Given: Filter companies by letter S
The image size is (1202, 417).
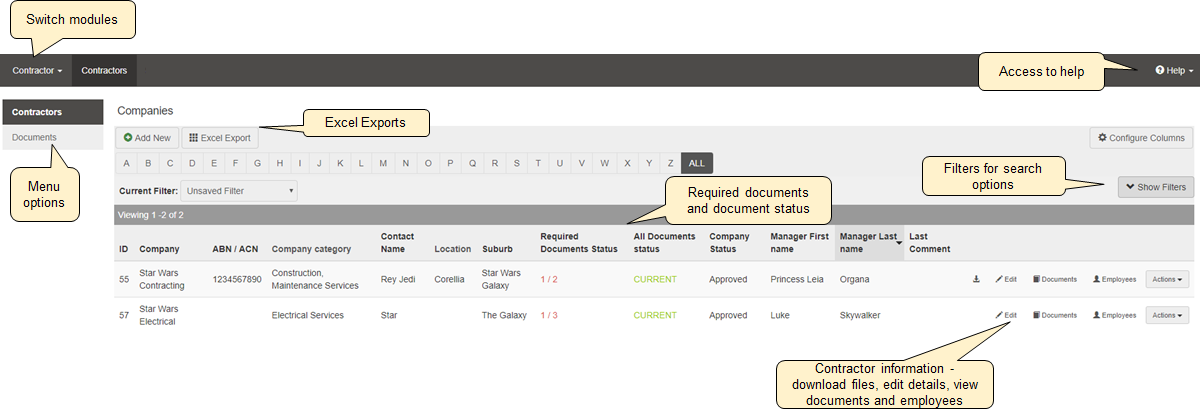Looking at the screenshot, I should [x=516, y=163].
